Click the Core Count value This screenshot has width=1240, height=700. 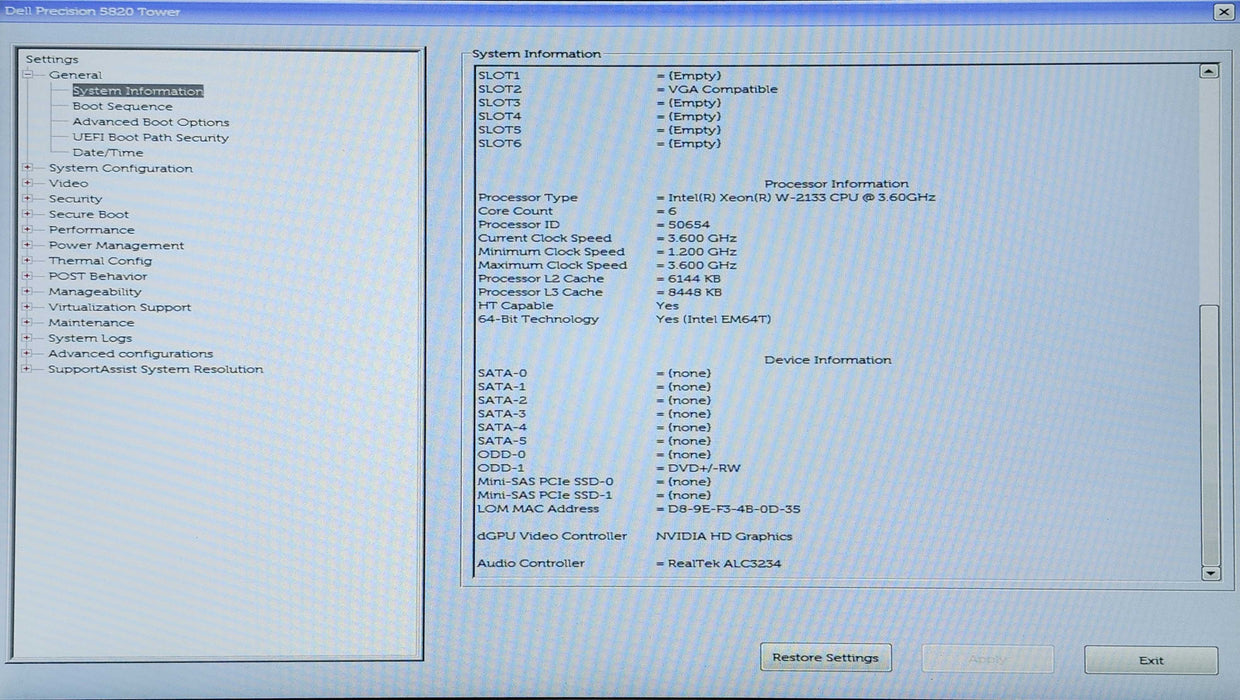(673, 211)
